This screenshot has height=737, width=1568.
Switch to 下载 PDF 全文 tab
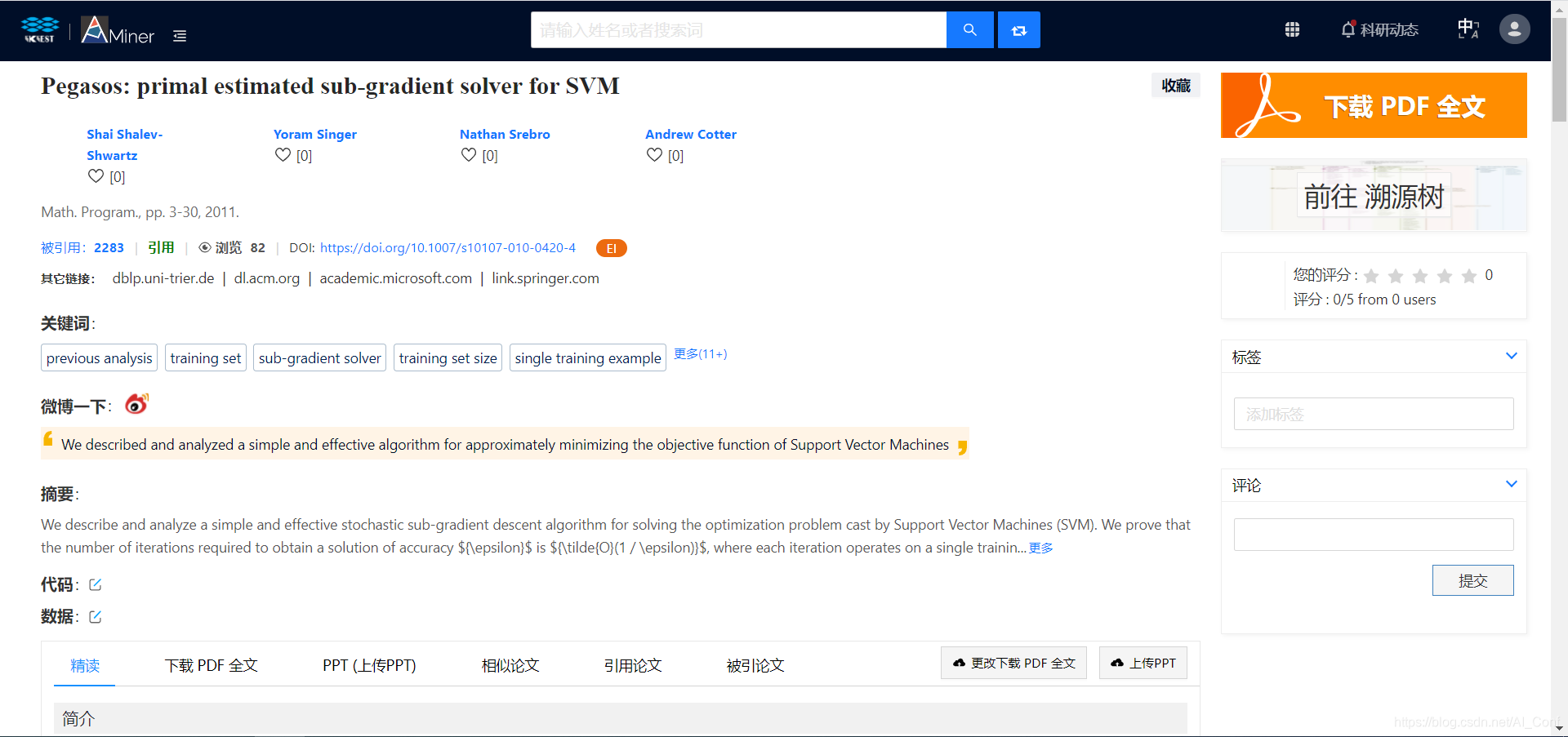click(x=212, y=666)
